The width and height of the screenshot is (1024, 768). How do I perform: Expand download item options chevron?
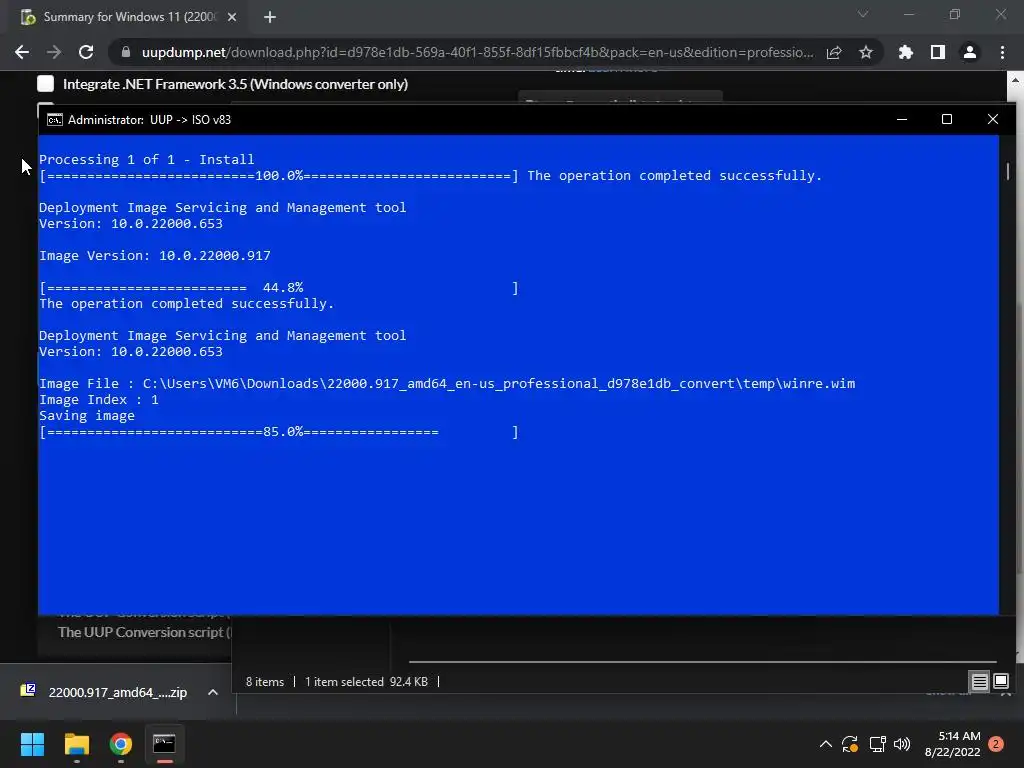213,692
